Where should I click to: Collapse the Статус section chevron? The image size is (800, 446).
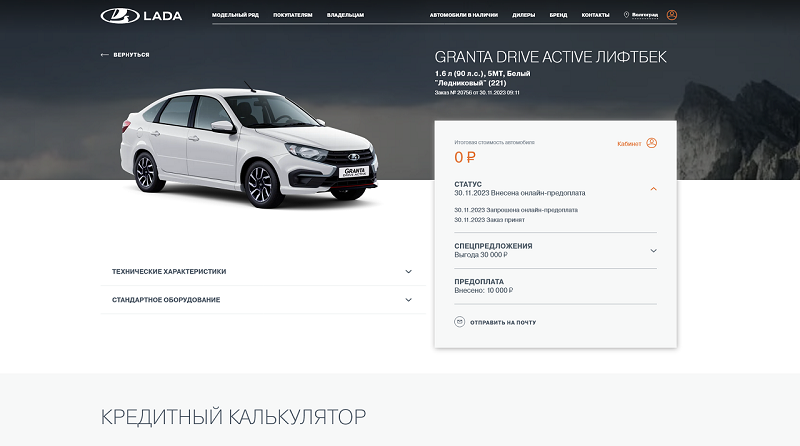[x=653, y=189]
